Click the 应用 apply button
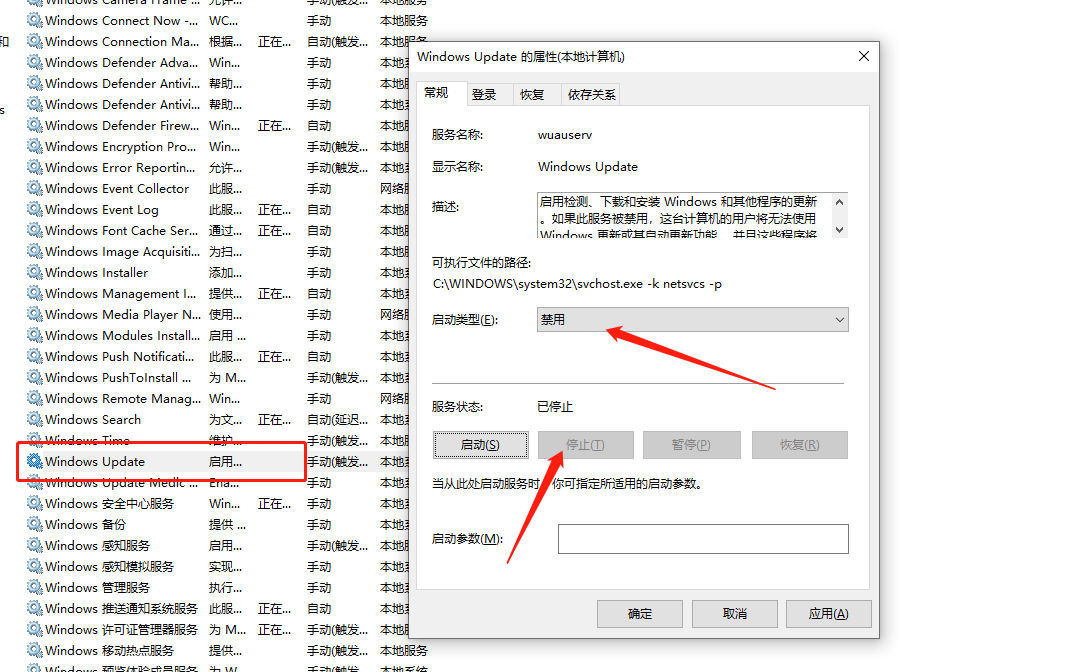Viewport: 1081px width, 672px height. click(828, 613)
